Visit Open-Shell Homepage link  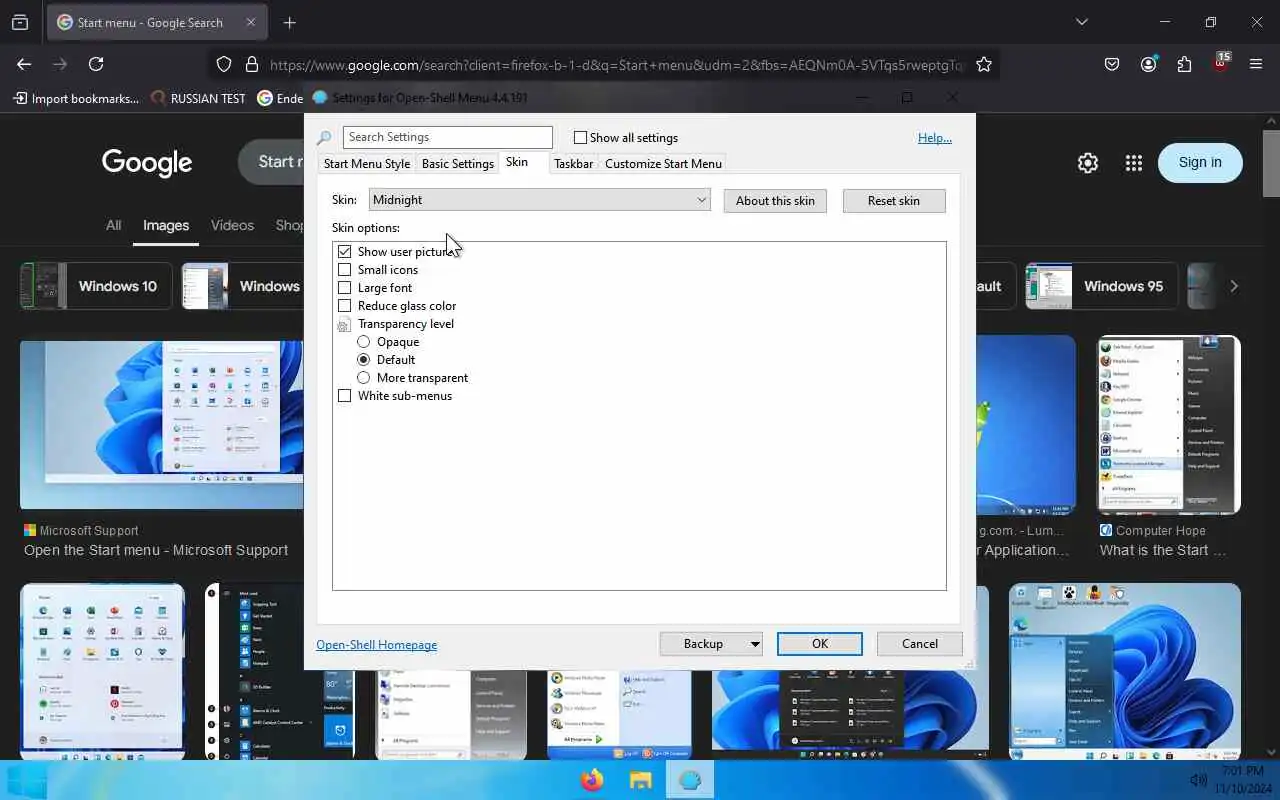click(377, 645)
